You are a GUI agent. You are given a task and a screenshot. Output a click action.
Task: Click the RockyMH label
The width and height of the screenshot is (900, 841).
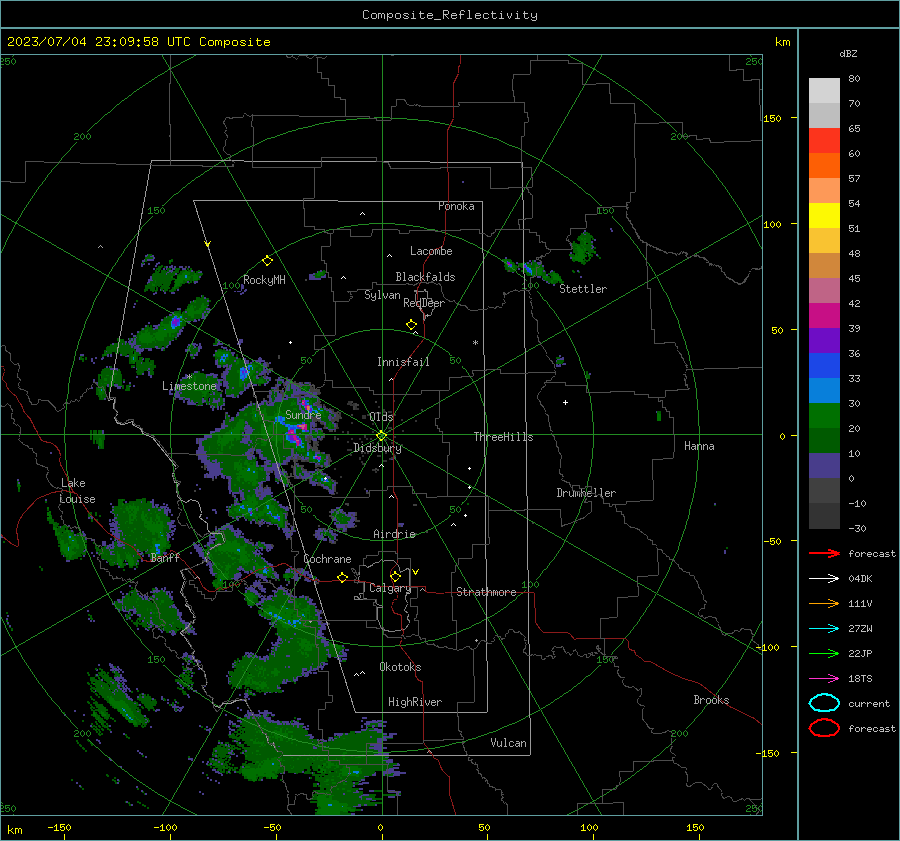tap(264, 280)
